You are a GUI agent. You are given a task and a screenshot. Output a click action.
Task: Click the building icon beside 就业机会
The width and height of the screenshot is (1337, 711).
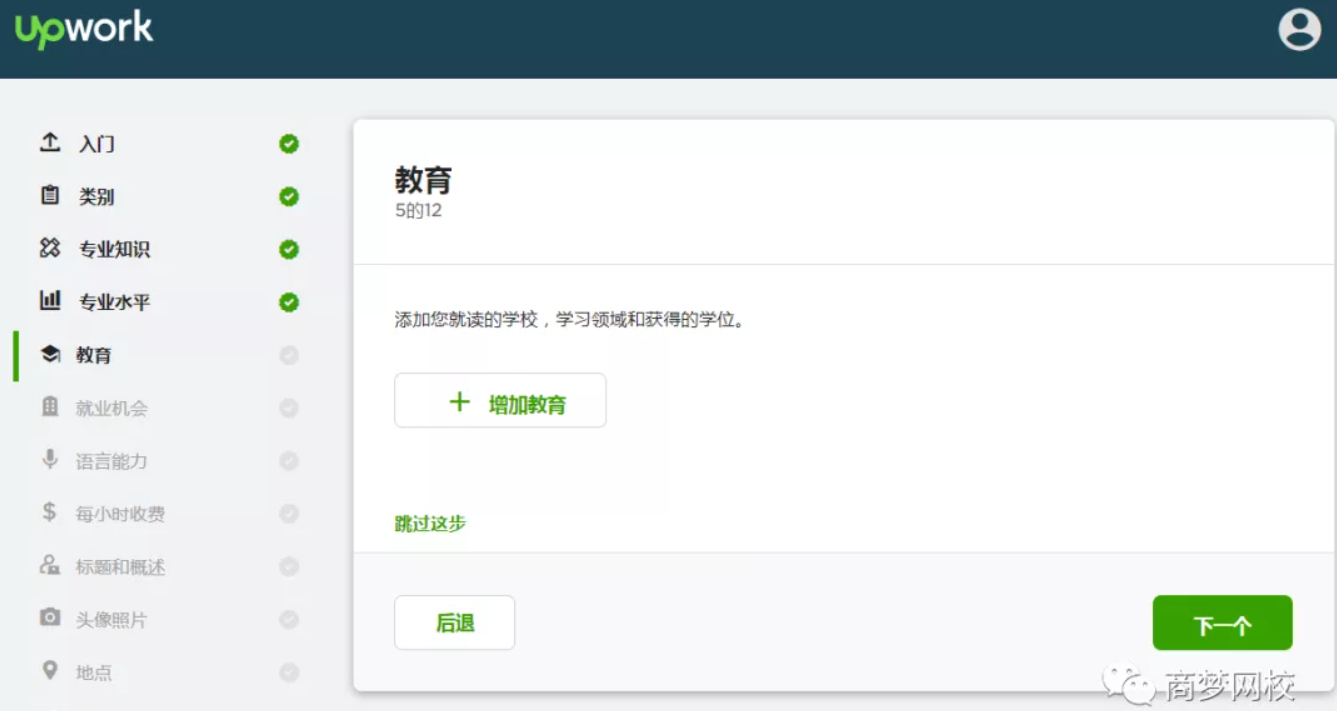pyautogui.click(x=50, y=406)
